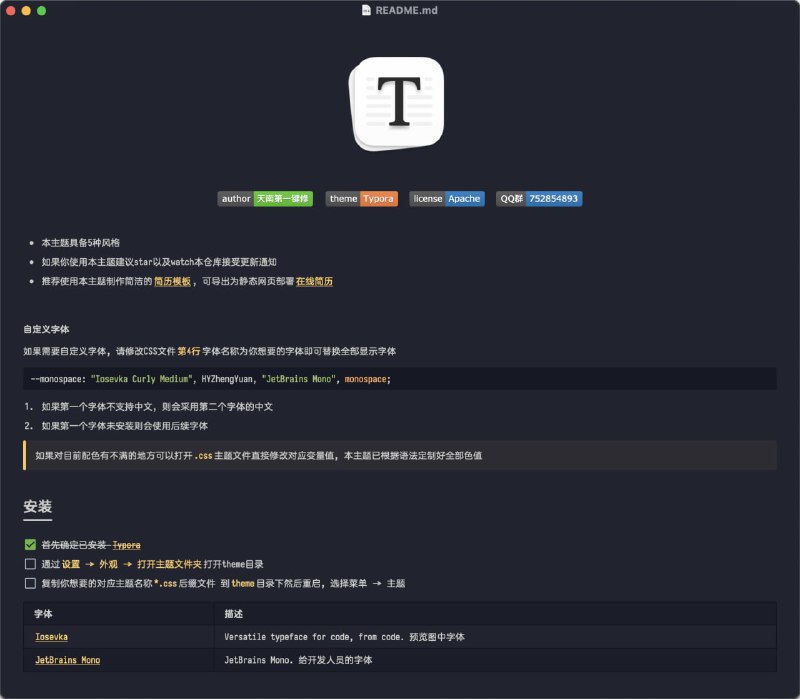Click inside the --monospace code block

400,379
